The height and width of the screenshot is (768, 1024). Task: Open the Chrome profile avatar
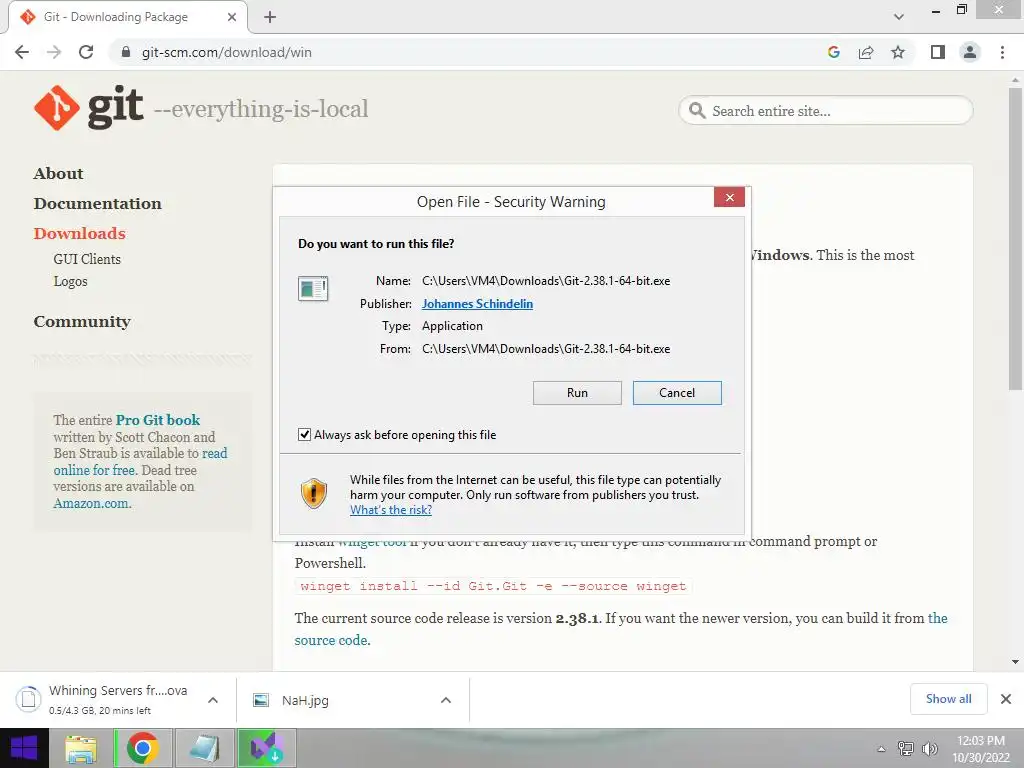pyautogui.click(x=970, y=52)
